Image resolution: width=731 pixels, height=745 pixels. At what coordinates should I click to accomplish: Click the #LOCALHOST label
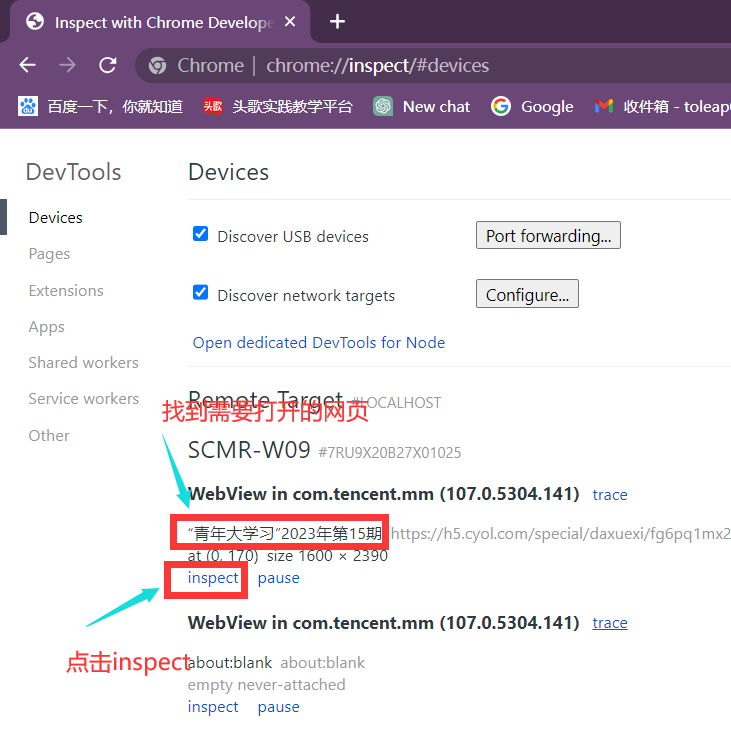pos(396,403)
